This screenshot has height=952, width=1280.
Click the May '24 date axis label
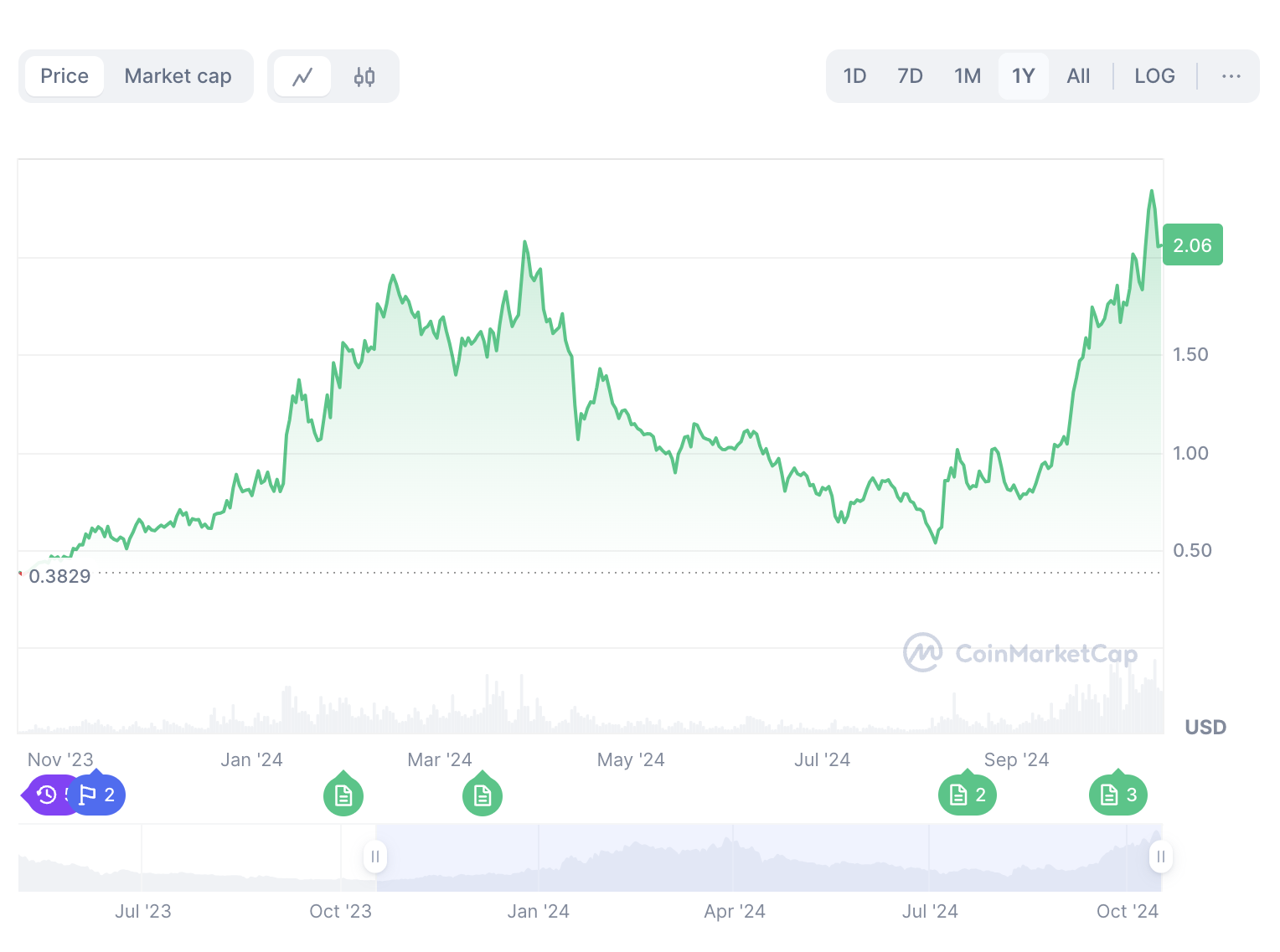631,759
